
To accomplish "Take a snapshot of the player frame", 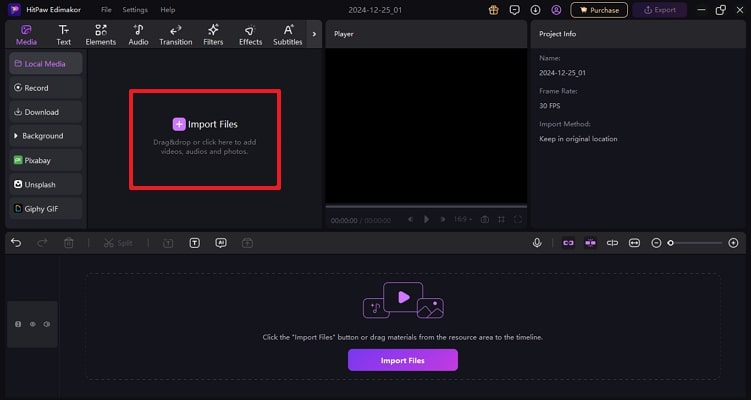I will tap(485, 219).
